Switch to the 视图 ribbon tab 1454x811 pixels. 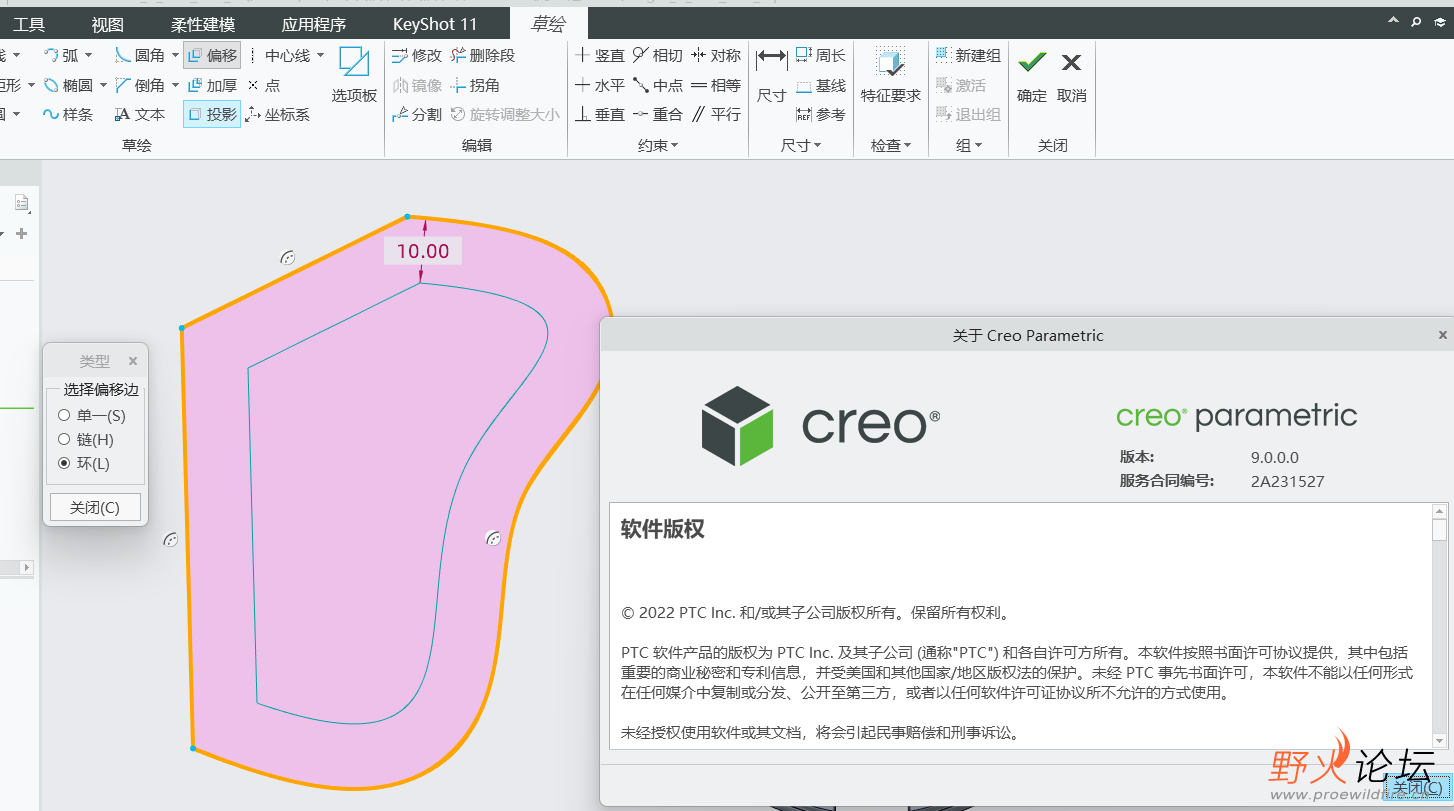[107, 24]
